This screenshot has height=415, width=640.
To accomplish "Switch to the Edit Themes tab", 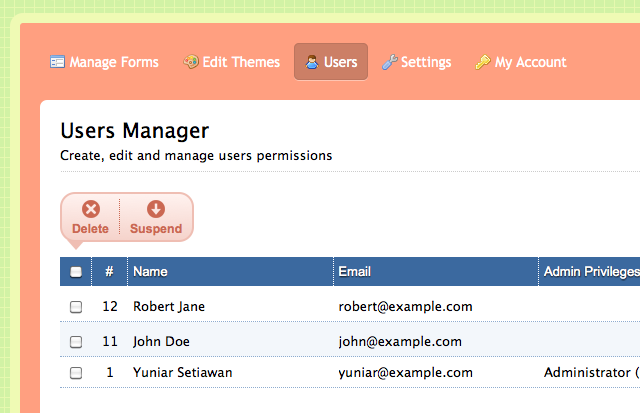I will coord(231,62).
